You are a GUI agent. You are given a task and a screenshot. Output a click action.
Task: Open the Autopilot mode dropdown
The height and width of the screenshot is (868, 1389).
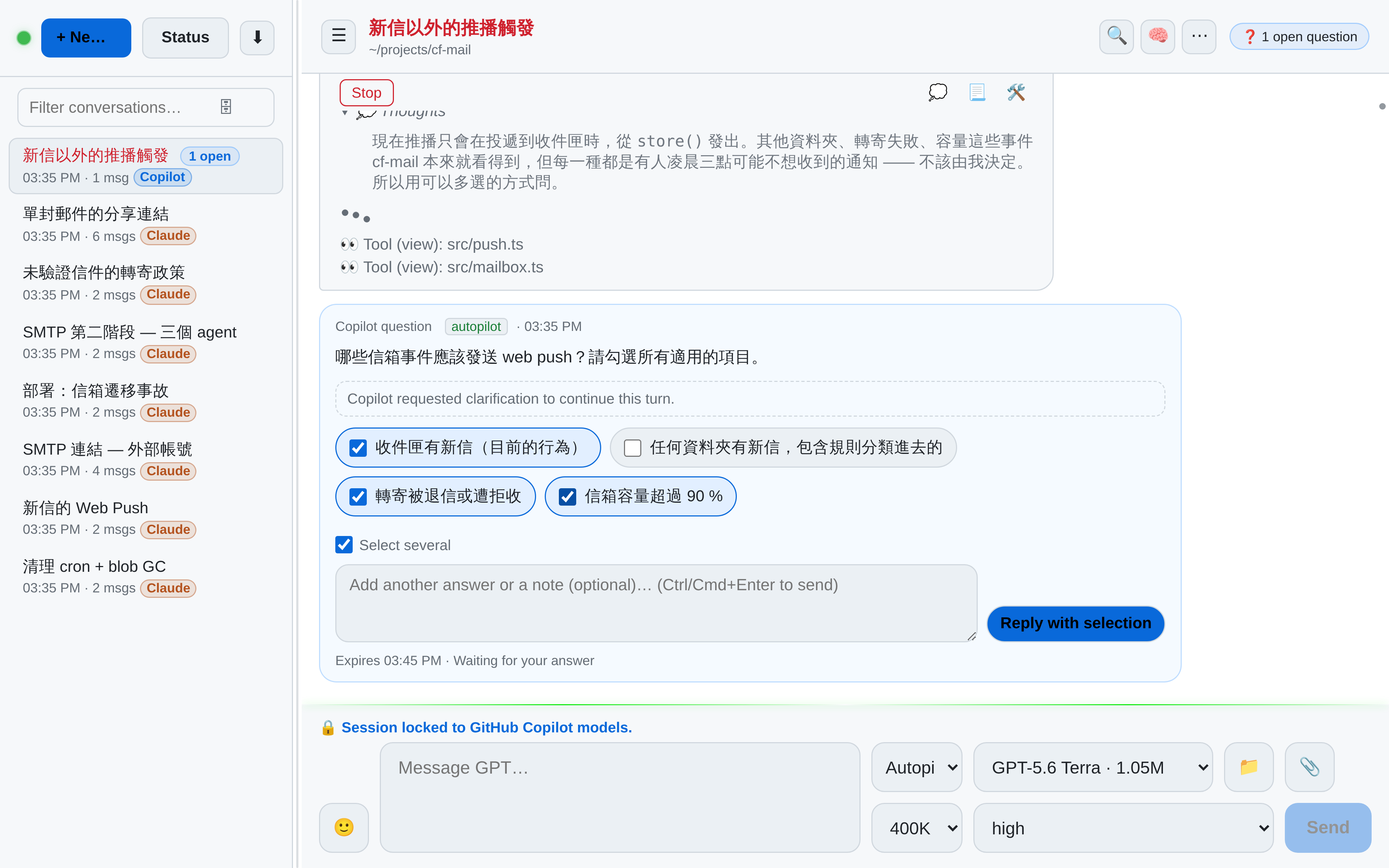tap(916, 767)
